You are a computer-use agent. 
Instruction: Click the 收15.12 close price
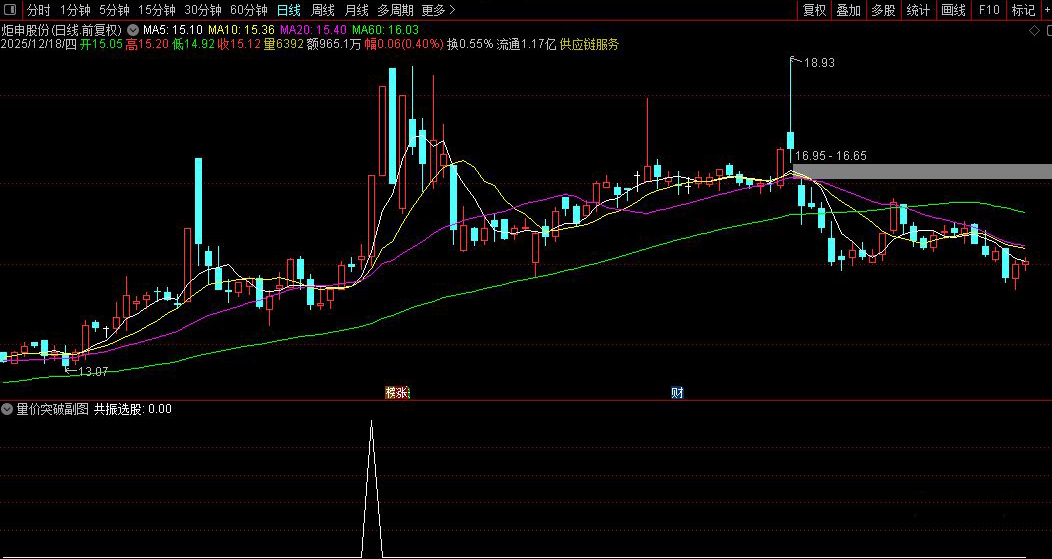[238, 44]
